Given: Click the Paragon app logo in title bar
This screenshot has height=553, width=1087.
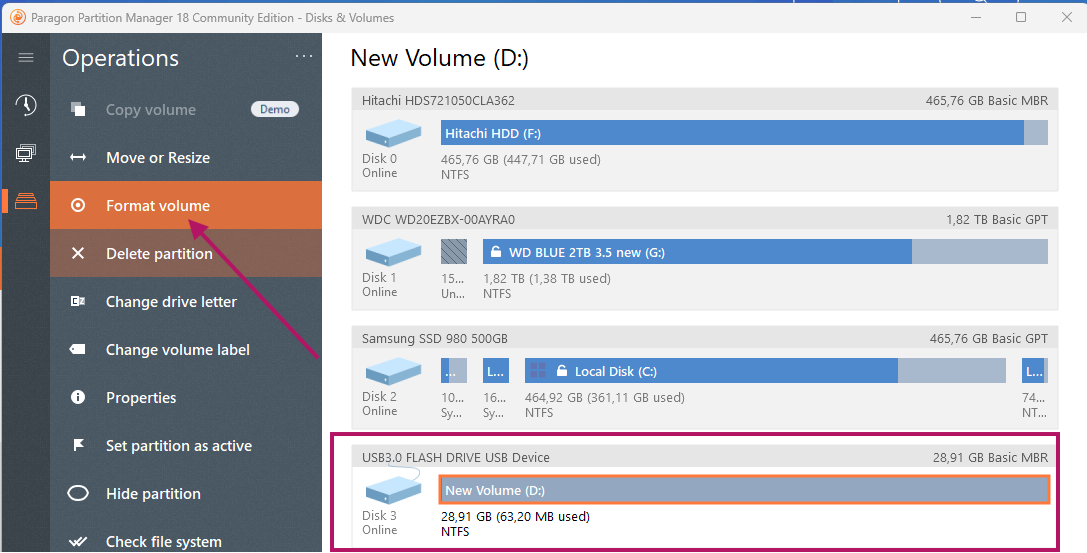Looking at the screenshot, I should click(18, 17).
